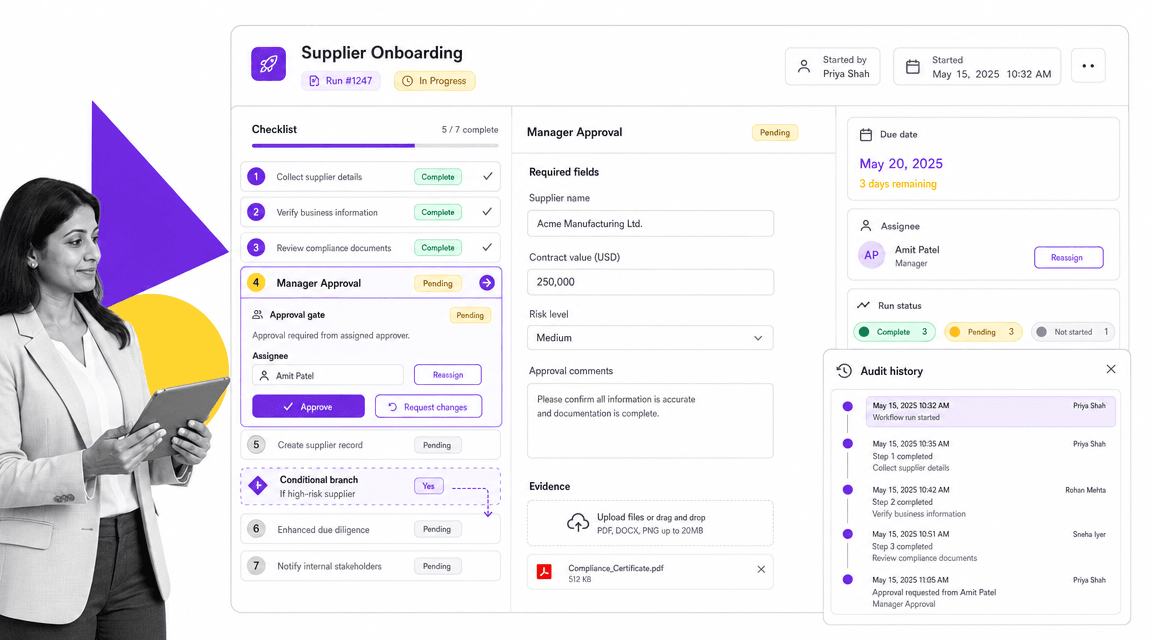Select step 6 Enhanced due diligence

pyautogui.click(x=370, y=529)
